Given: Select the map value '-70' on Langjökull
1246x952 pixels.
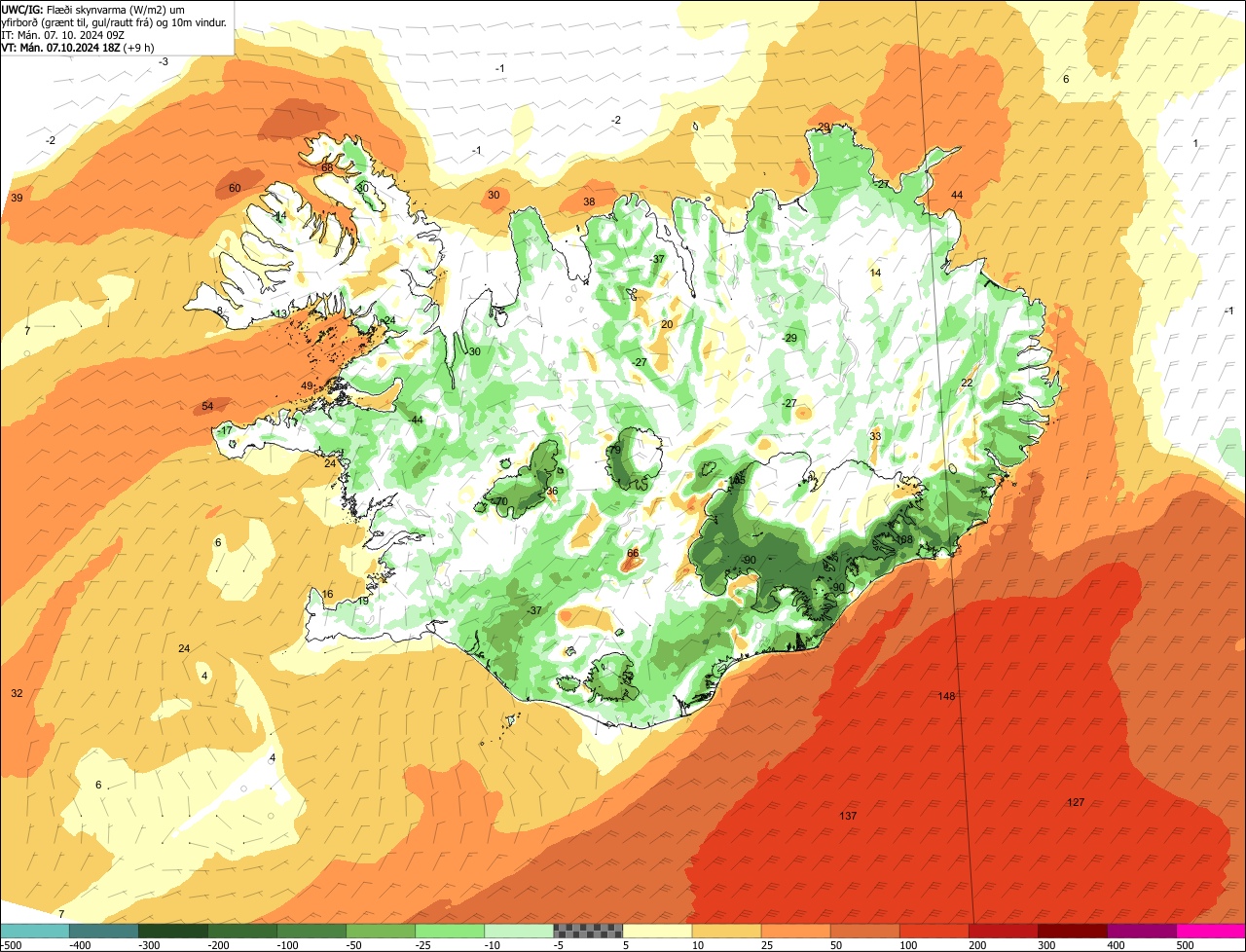Looking at the screenshot, I should [x=500, y=501].
